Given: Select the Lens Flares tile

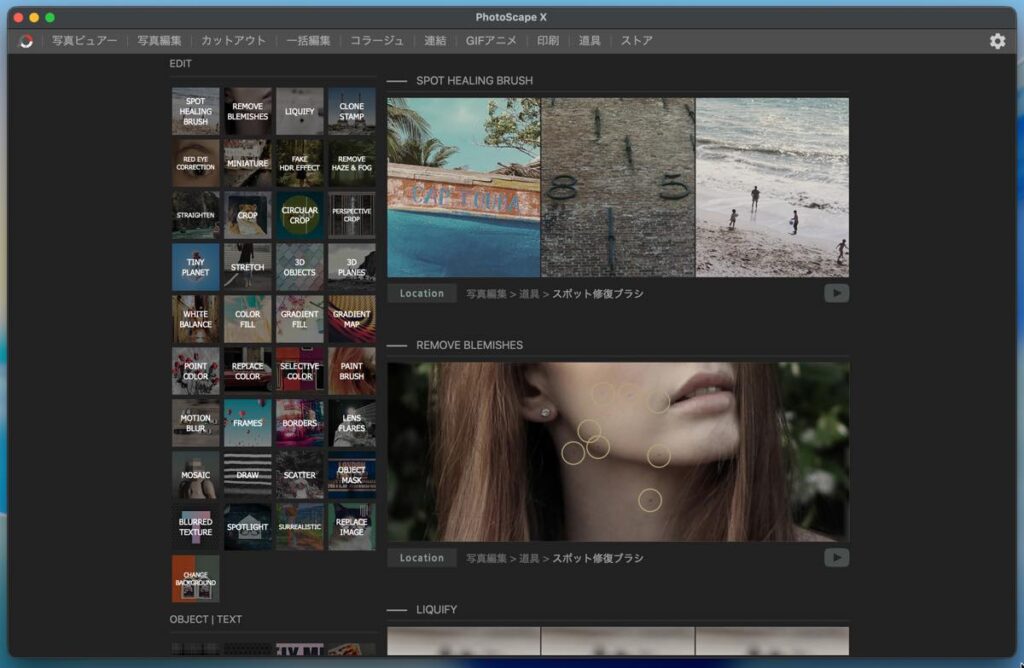Looking at the screenshot, I should pos(351,423).
